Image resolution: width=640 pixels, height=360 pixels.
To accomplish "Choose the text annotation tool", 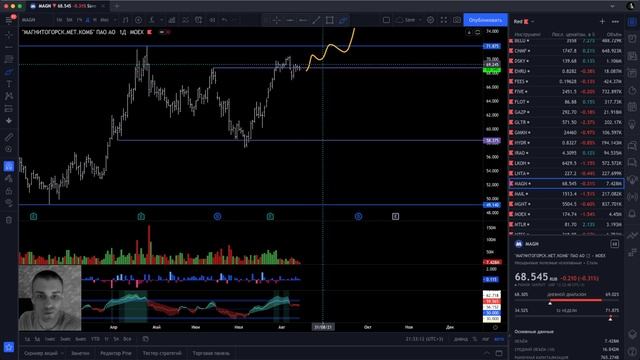I will coord(9,84).
